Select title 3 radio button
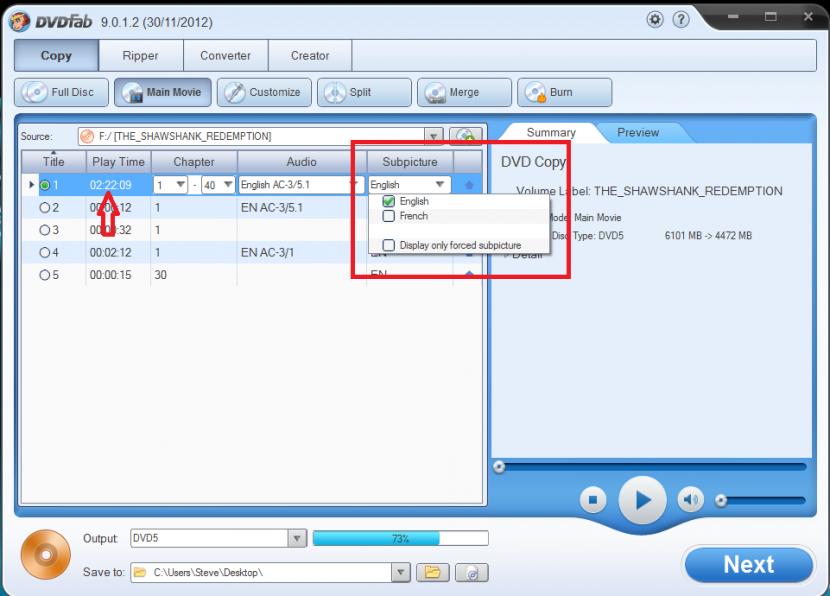The height and width of the screenshot is (596, 830). click(45, 230)
